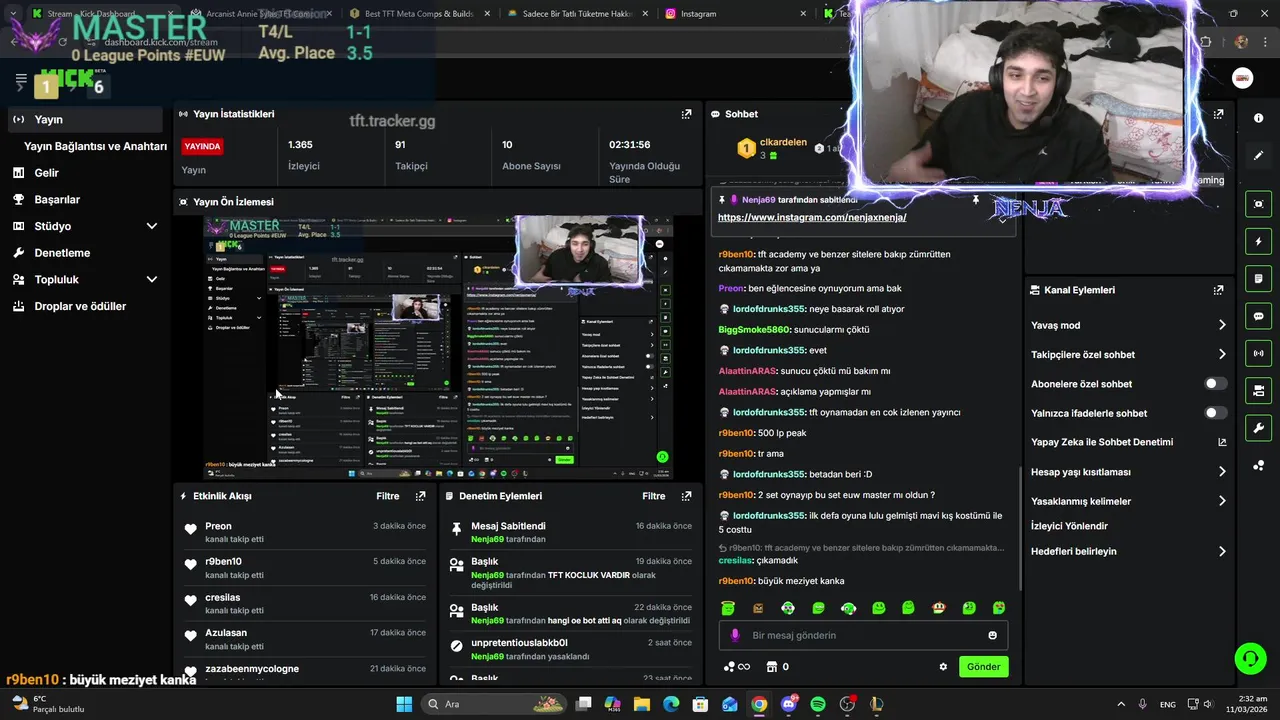Click League of Legends icon in taskbar
Screen dimensions: 1280x720
click(876, 704)
